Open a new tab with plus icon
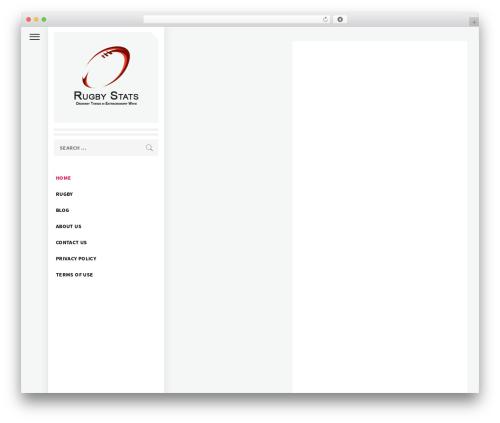 pos(474,22)
